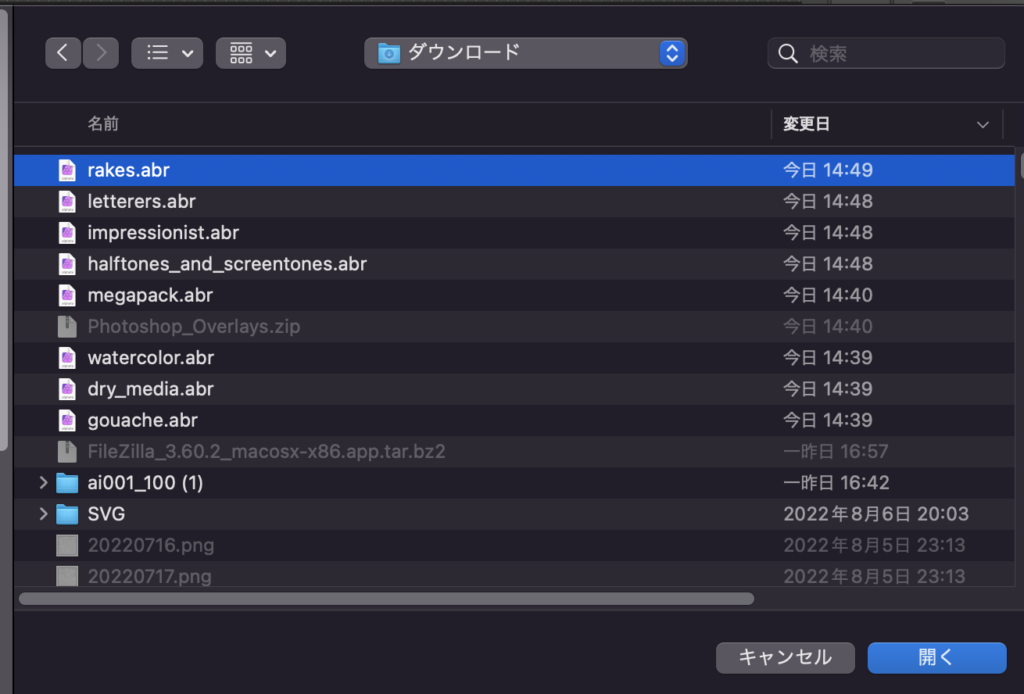Select the impressionist.abr brush file icon
The width and height of the screenshot is (1024, 694).
coord(67,233)
